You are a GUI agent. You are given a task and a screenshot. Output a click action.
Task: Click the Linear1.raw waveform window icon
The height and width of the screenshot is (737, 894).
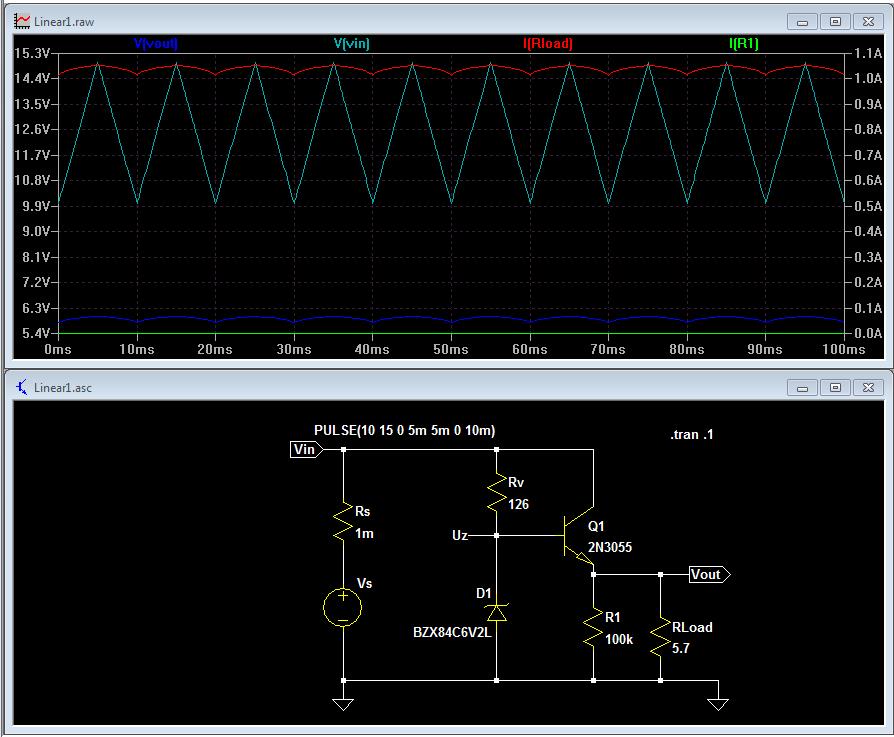(x=22, y=21)
